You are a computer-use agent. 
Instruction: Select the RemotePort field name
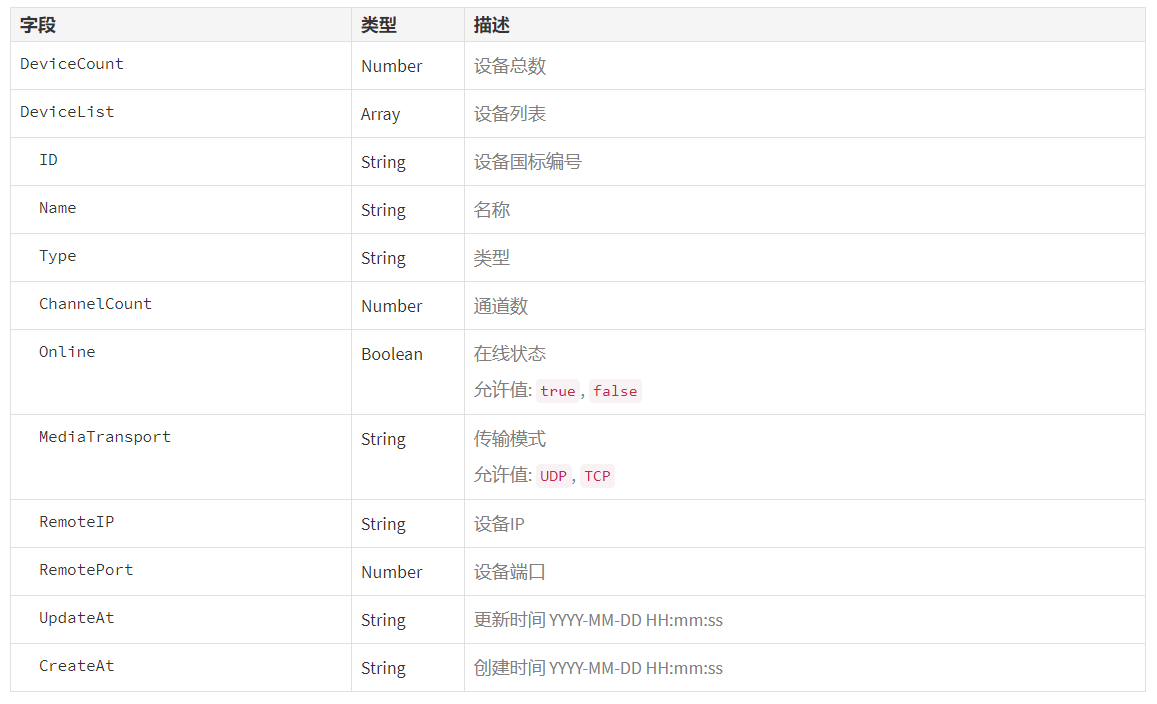point(86,570)
